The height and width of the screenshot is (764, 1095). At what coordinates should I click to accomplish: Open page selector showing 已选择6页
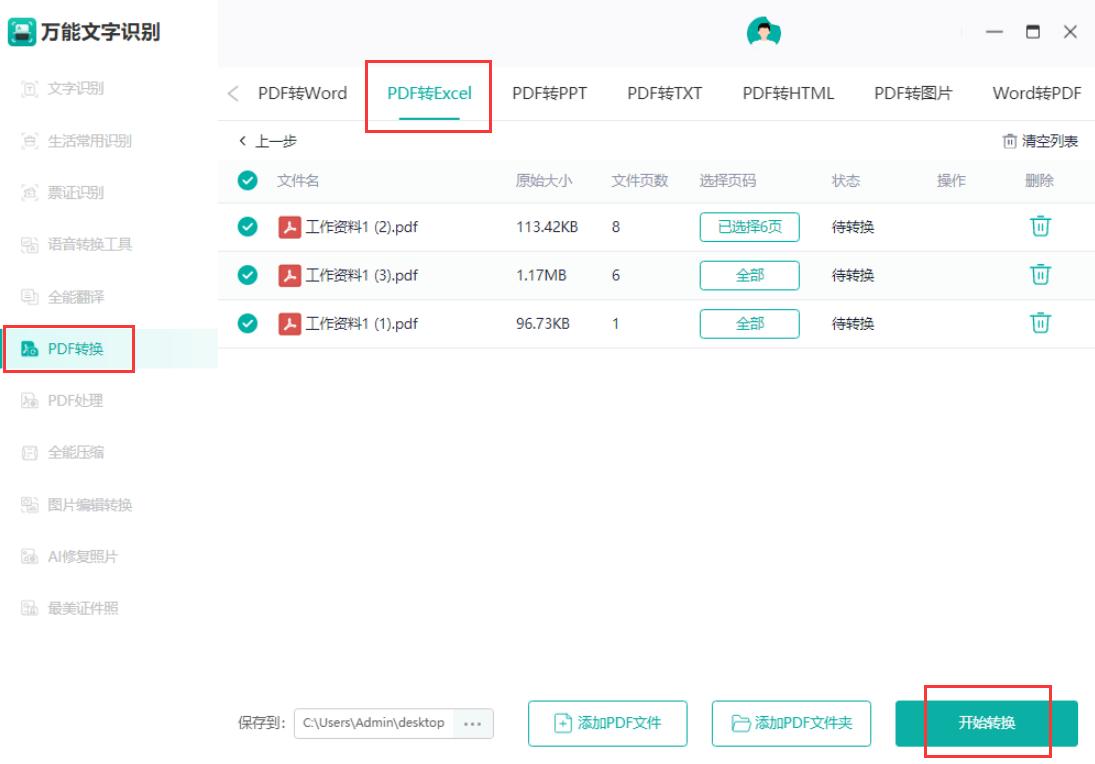[x=749, y=227]
